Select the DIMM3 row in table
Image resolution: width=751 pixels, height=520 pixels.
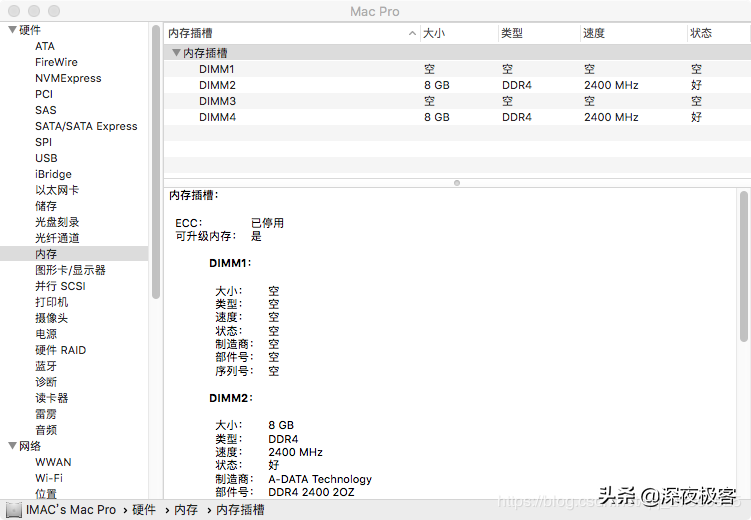pos(457,101)
